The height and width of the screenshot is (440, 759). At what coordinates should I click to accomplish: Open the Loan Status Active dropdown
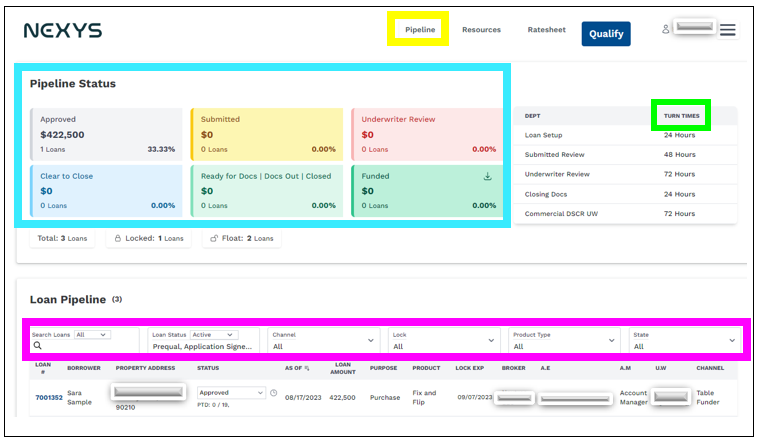[214, 334]
